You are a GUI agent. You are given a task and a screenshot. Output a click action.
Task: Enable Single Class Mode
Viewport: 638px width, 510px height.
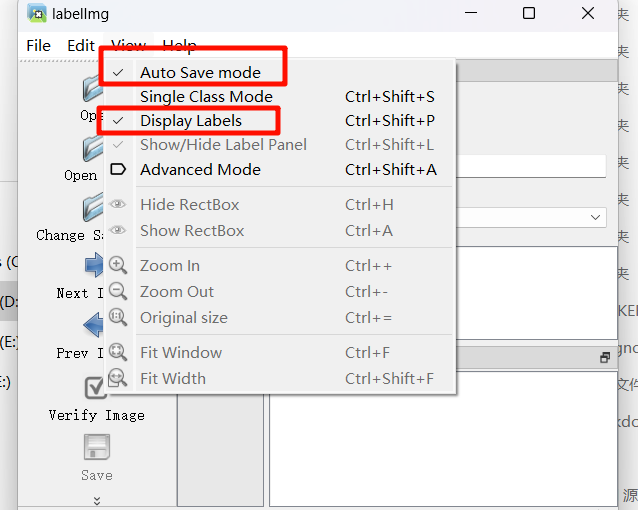coord(280,97)
